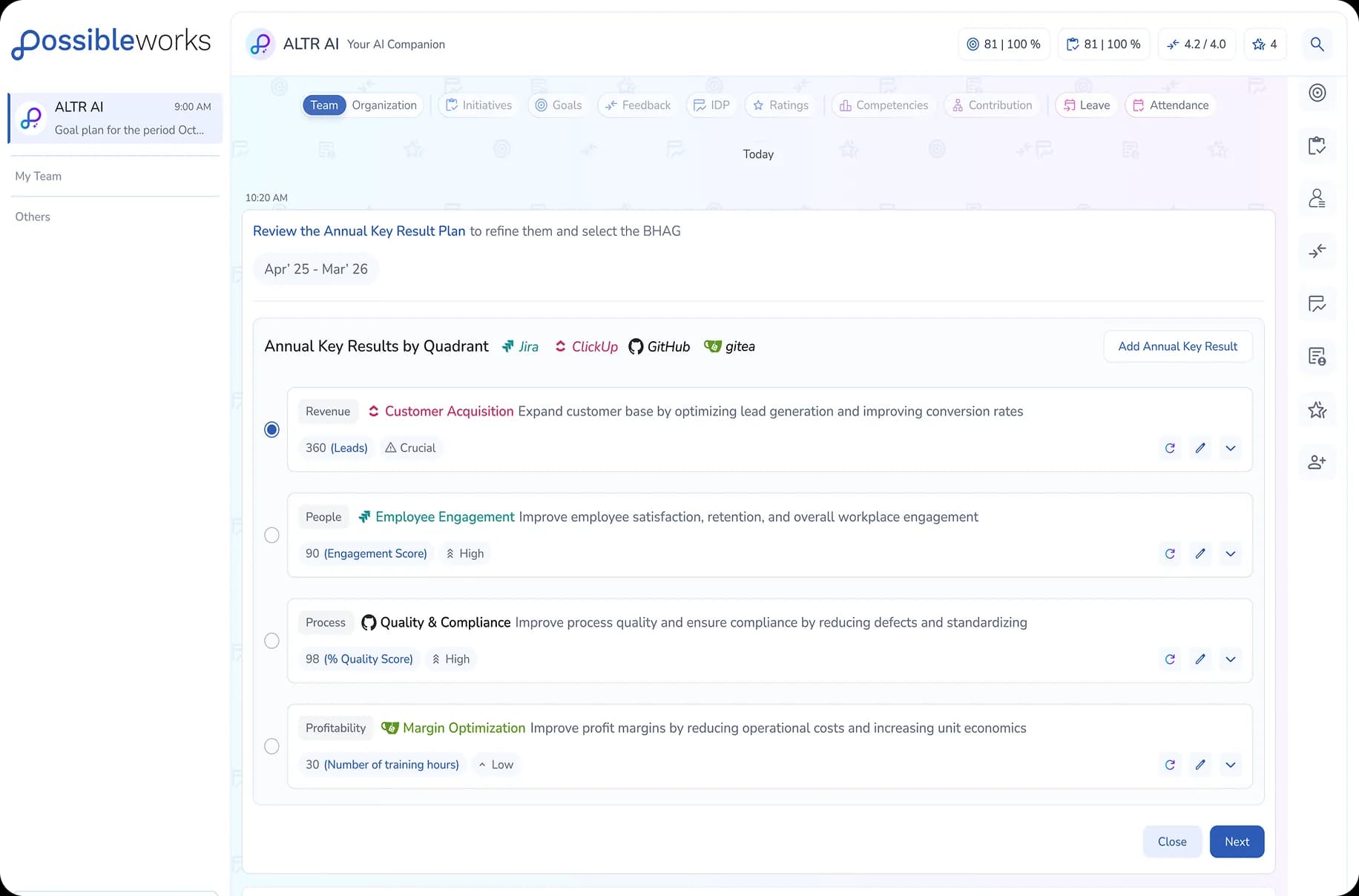
Task: Open the Competencies tab
Action: pos(884,105)
